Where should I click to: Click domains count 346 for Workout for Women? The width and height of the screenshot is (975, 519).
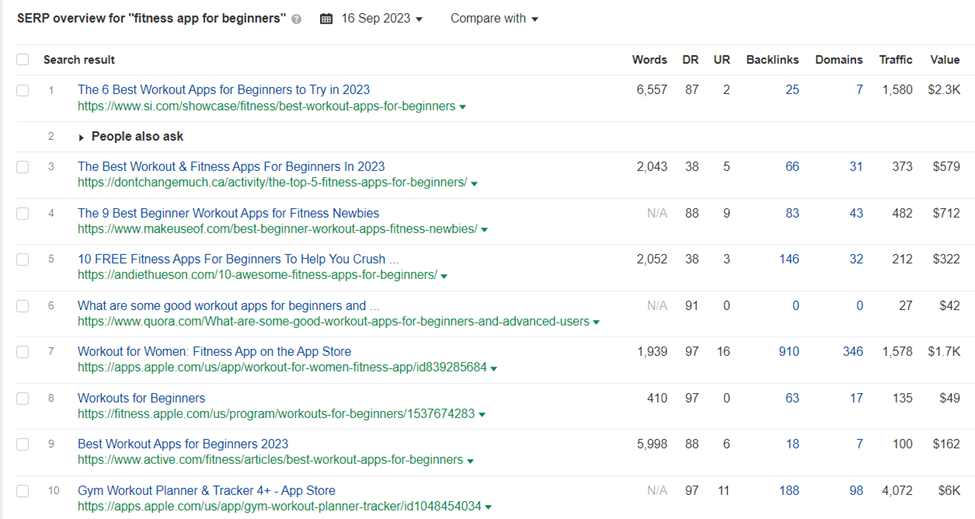coord(853,352)
